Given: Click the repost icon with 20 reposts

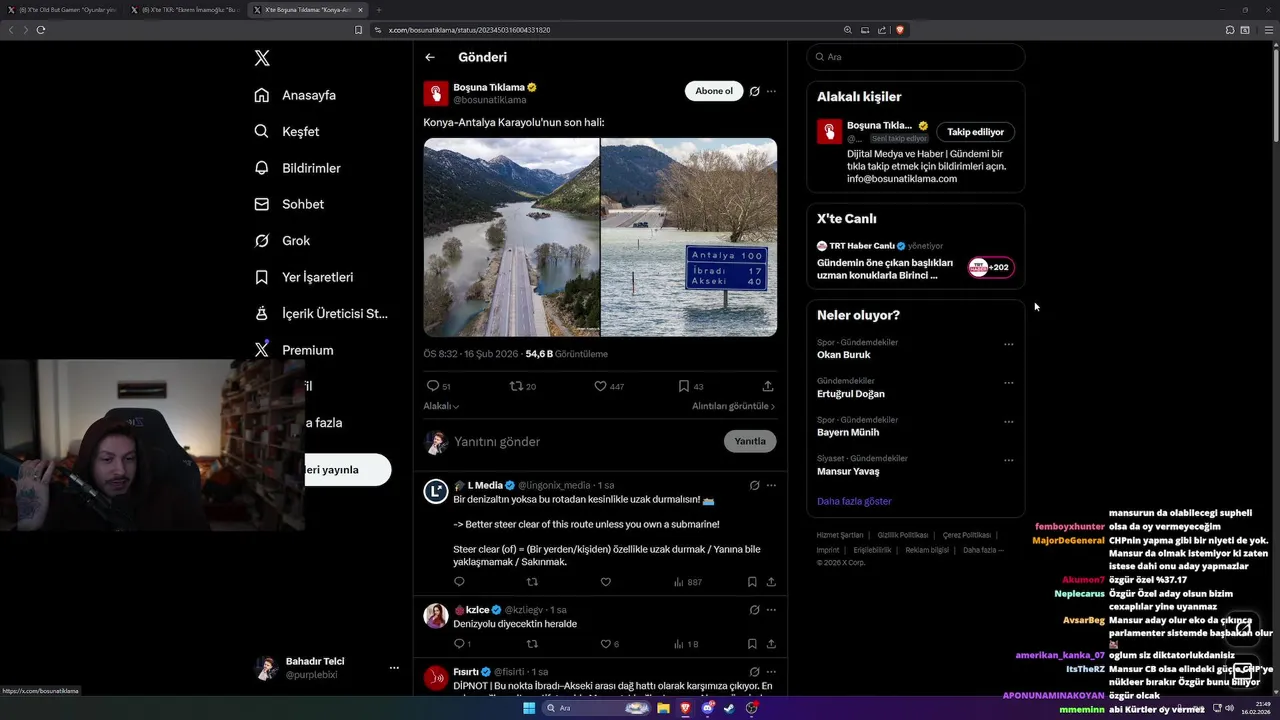Looking at the screenshot, I should coord(516,386).
